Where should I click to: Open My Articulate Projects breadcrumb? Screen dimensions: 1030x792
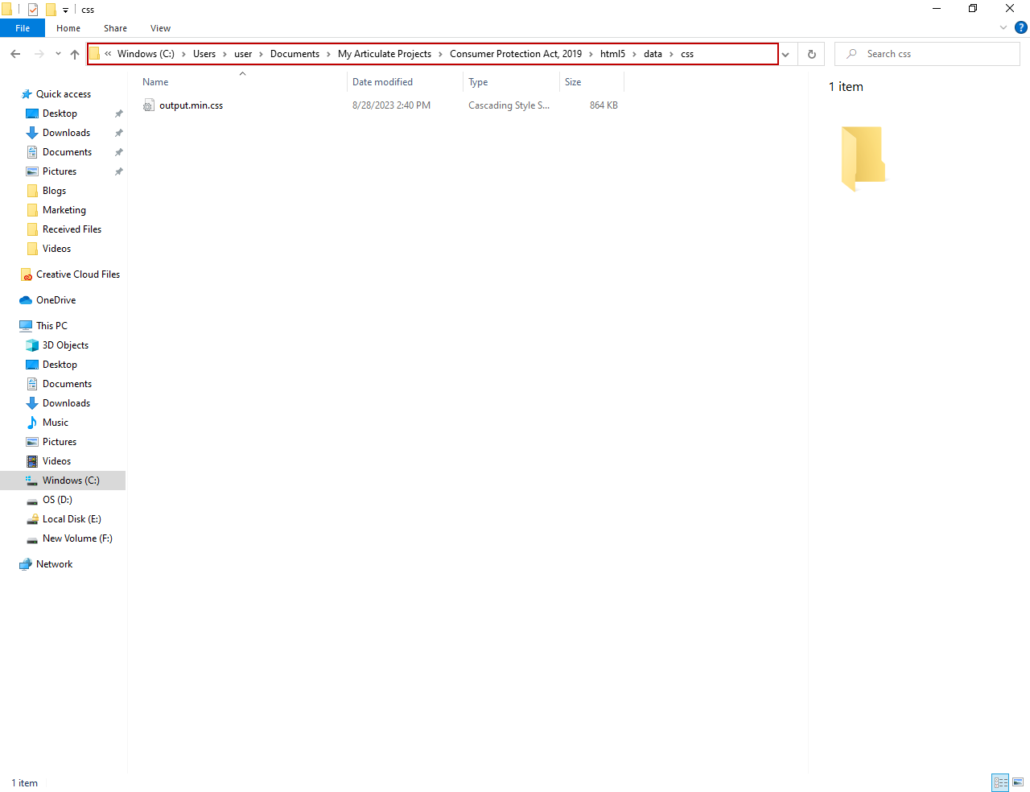pyautogui.click(x=384, y=54)
